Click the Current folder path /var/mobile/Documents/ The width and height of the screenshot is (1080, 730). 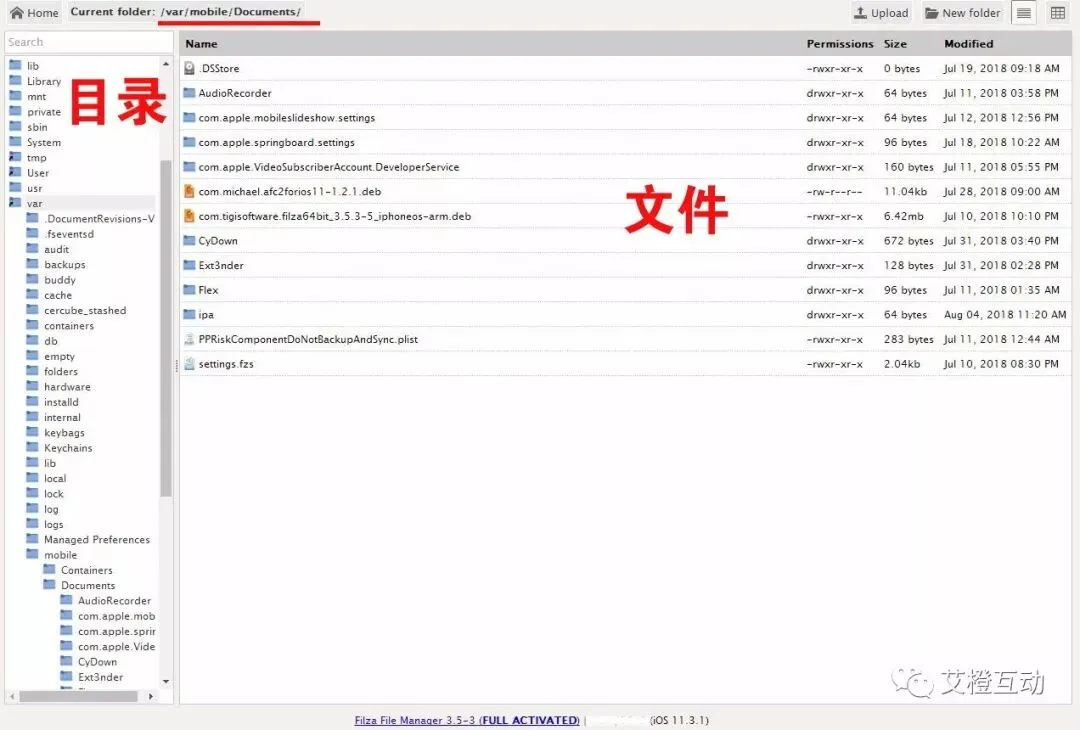(x=231, y=12)
